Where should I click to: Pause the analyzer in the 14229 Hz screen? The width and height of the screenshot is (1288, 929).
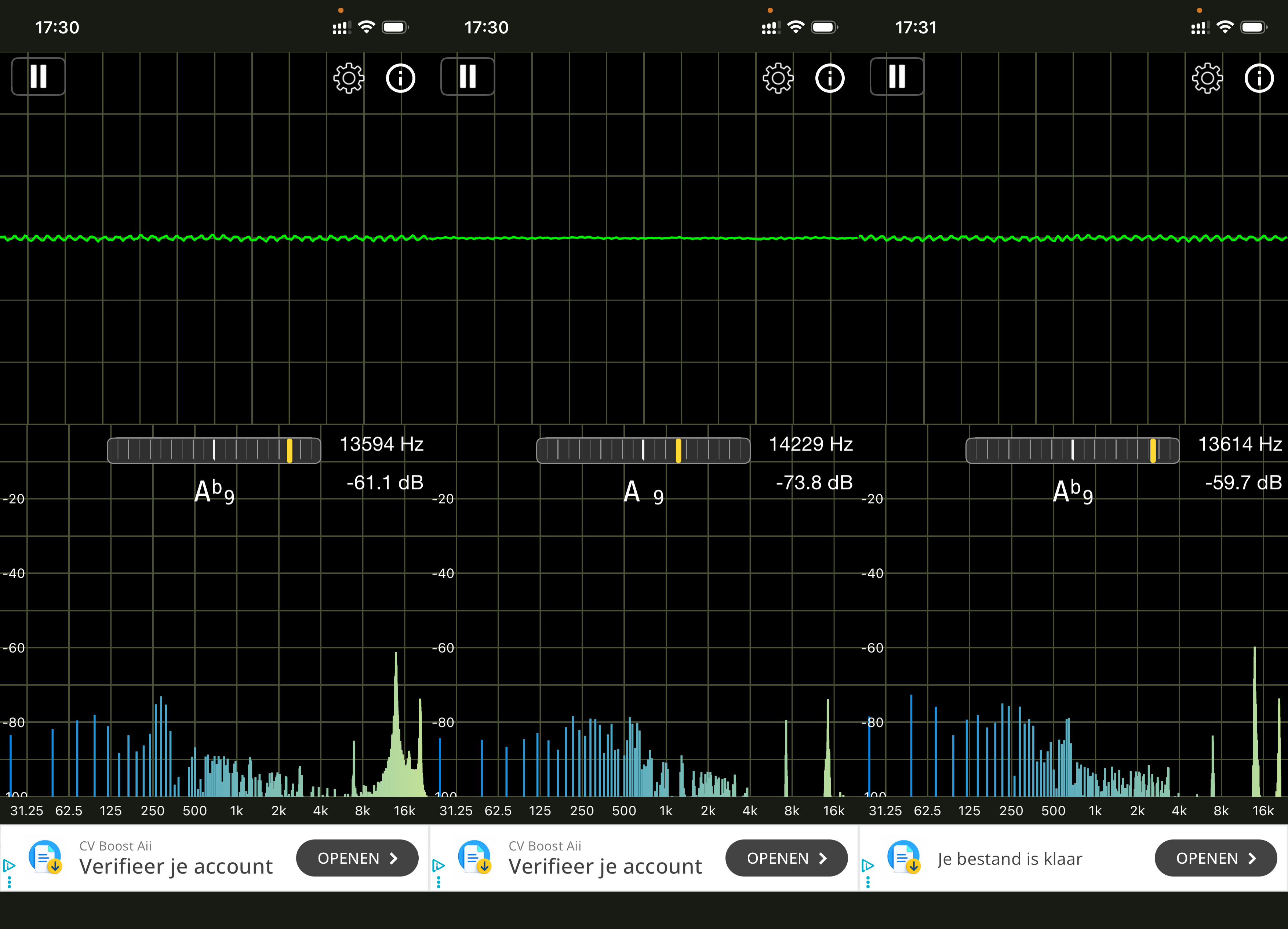(x=467, y=77)
